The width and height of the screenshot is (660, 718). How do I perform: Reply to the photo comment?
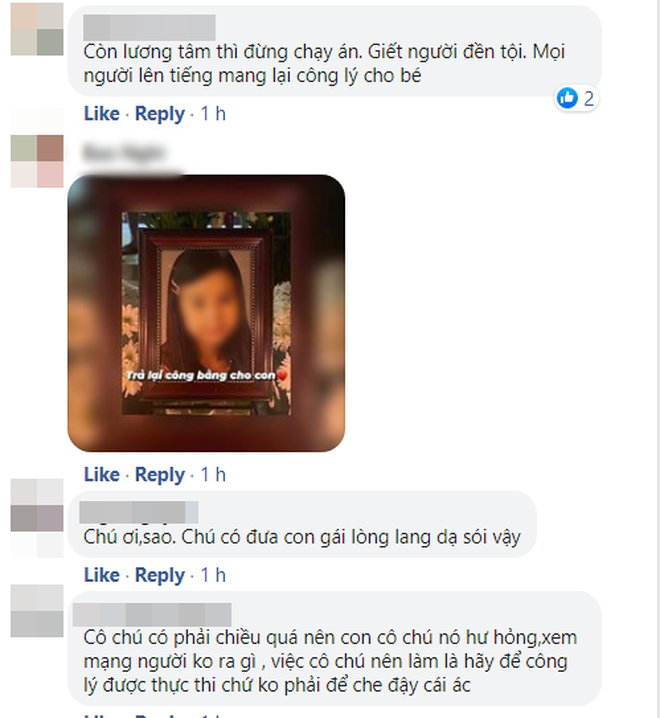(159, 475)
